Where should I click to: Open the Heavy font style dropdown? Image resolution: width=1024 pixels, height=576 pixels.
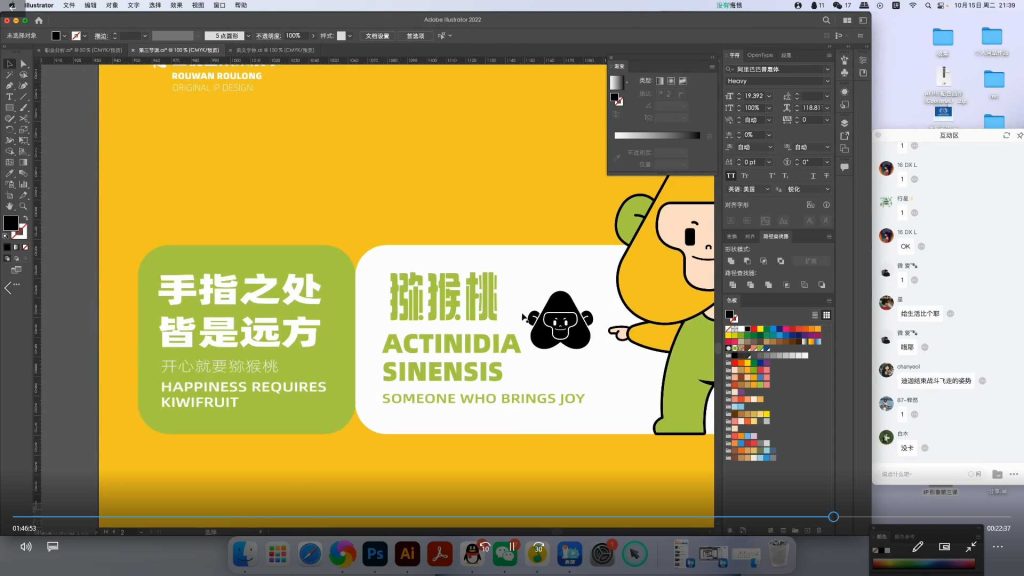[827, 80]
